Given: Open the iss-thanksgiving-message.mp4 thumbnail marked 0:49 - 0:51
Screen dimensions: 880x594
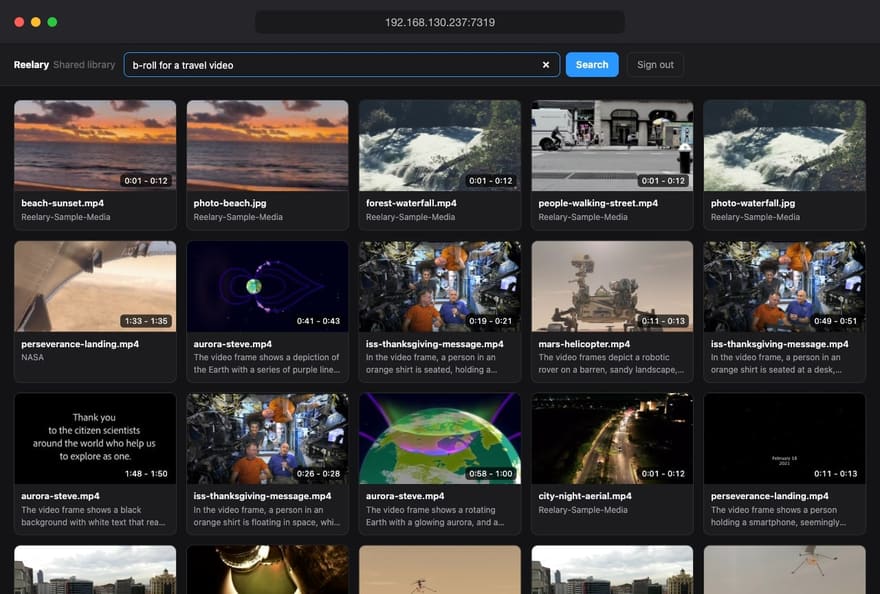Looking at the screenshot, I should pyautogui.click(x=785, y=286).
